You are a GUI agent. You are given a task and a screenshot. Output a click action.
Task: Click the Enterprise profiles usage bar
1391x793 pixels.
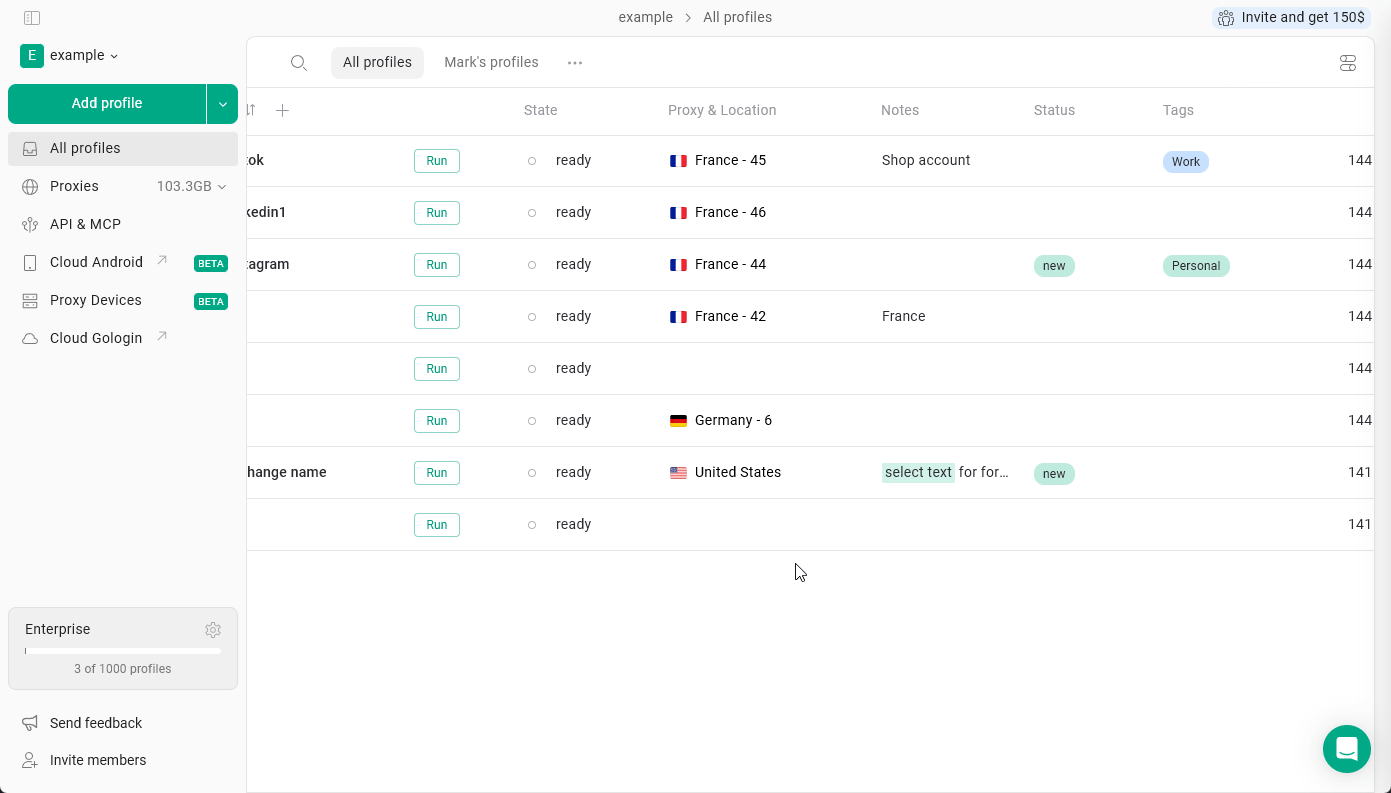point(122,651)
